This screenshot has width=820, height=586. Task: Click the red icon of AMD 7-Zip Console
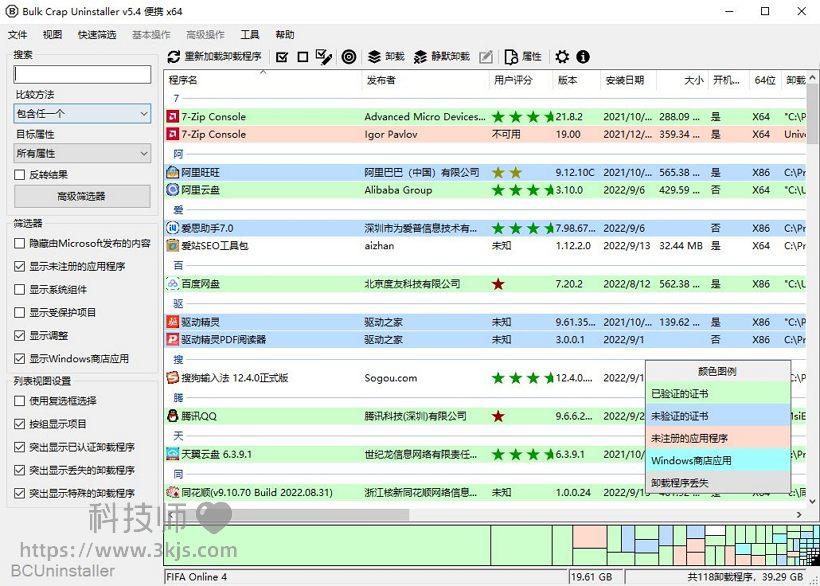172,117
